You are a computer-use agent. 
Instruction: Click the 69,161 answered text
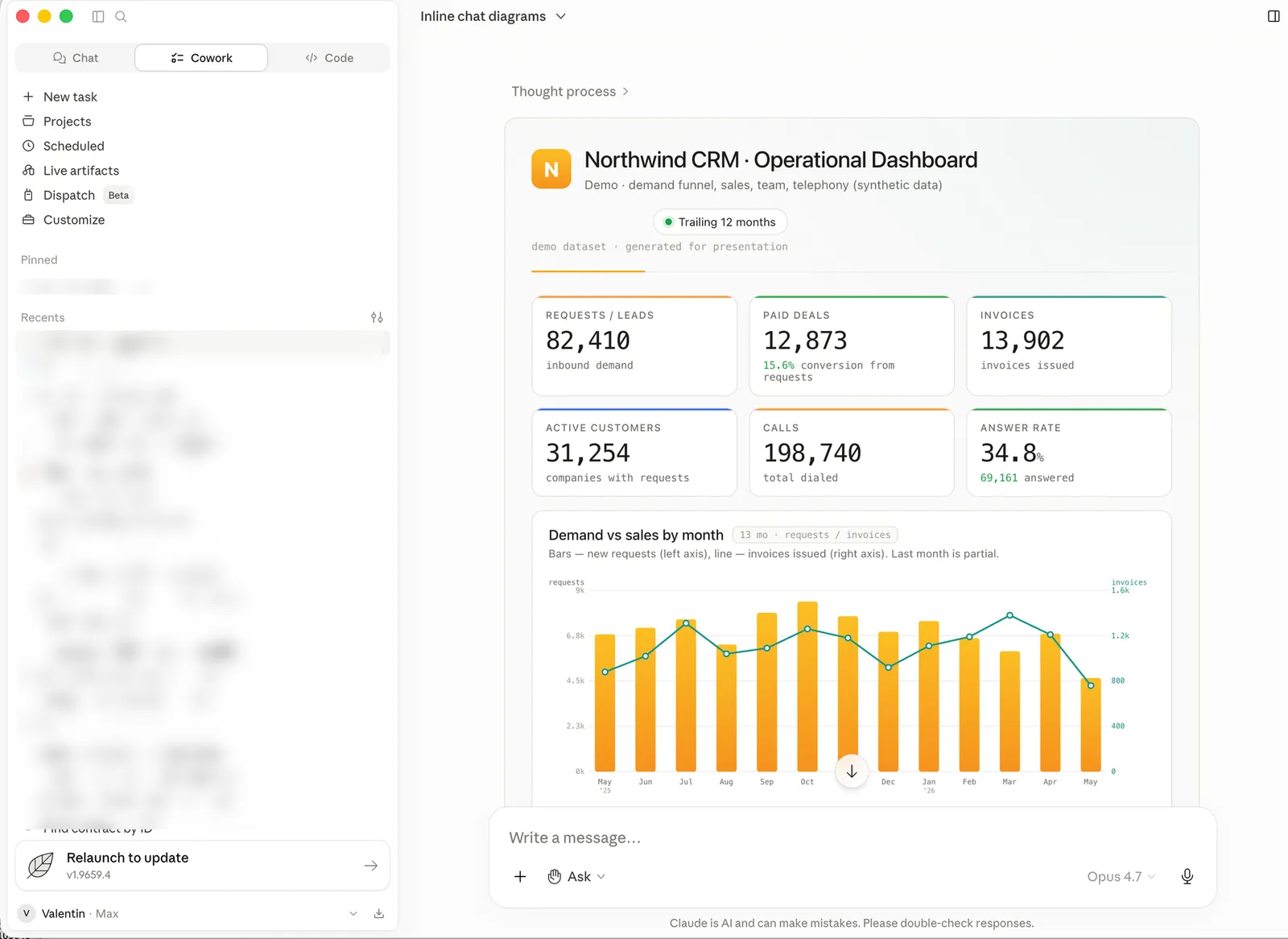[x=1026, y=478]
